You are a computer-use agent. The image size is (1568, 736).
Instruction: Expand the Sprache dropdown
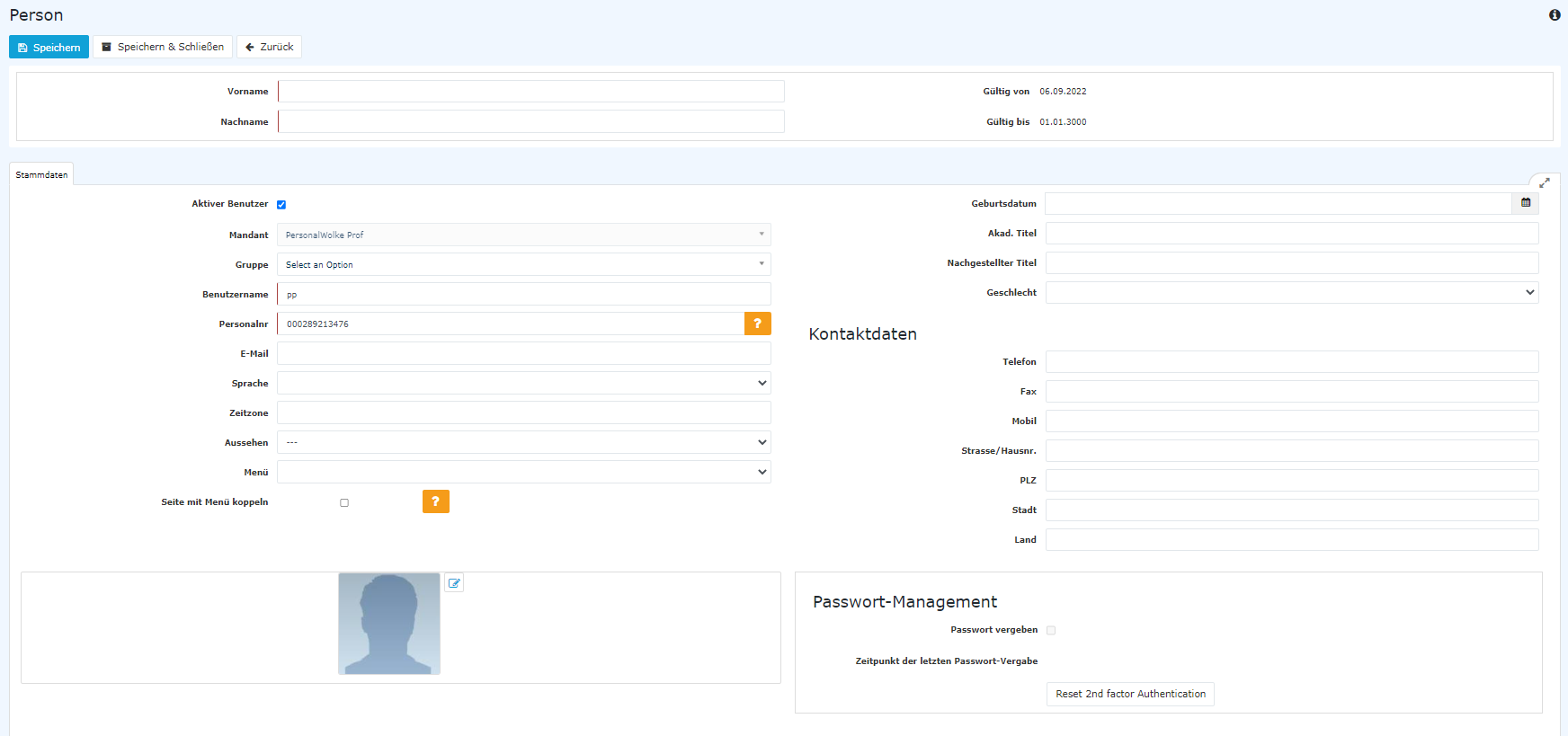(523, 383)
